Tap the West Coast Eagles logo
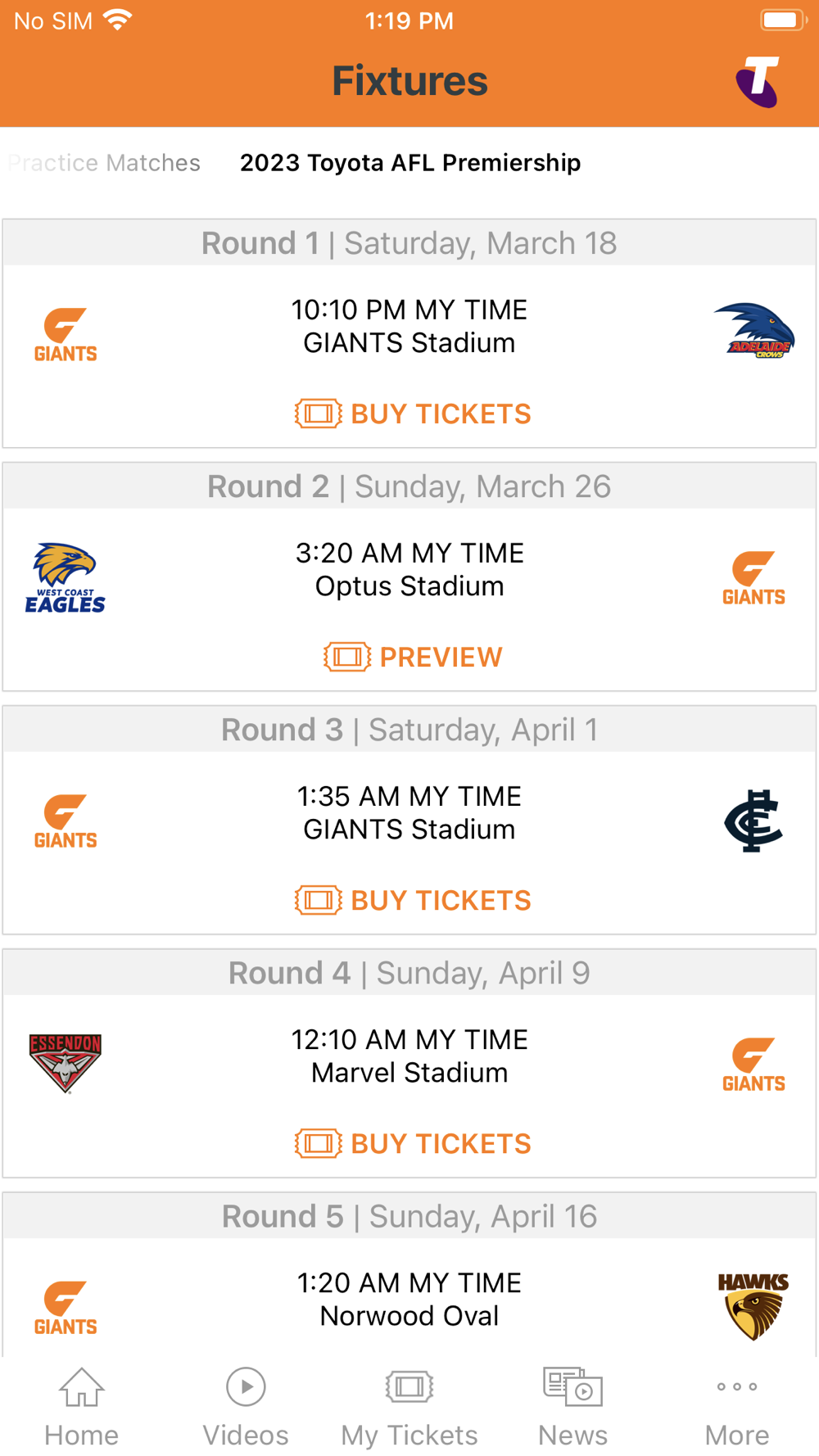This screenshot has height=1456, width=819. point(66,577)
